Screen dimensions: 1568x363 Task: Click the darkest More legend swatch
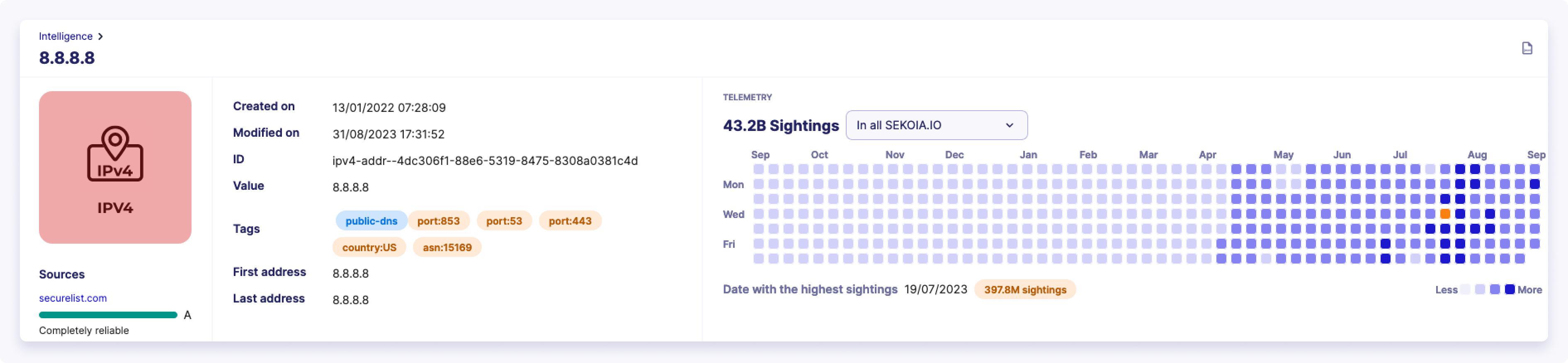click(x=1510, y=289)
